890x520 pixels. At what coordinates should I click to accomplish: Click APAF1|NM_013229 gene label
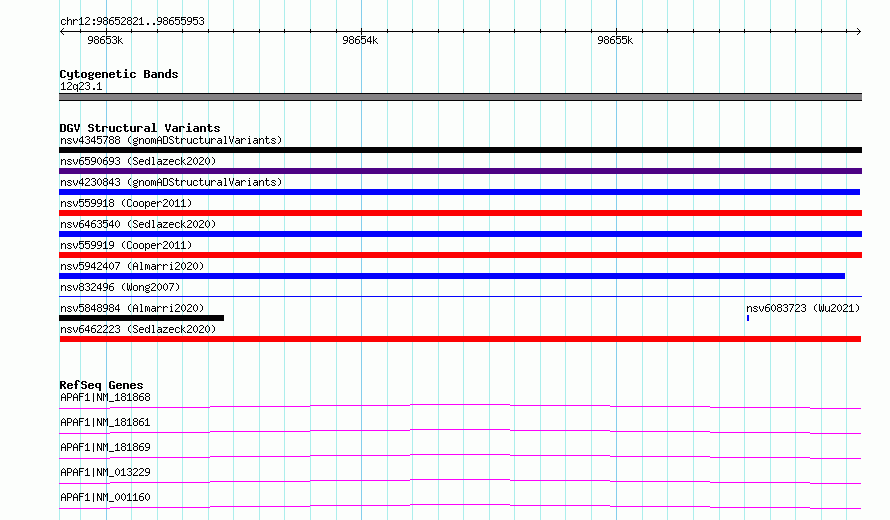105,472
